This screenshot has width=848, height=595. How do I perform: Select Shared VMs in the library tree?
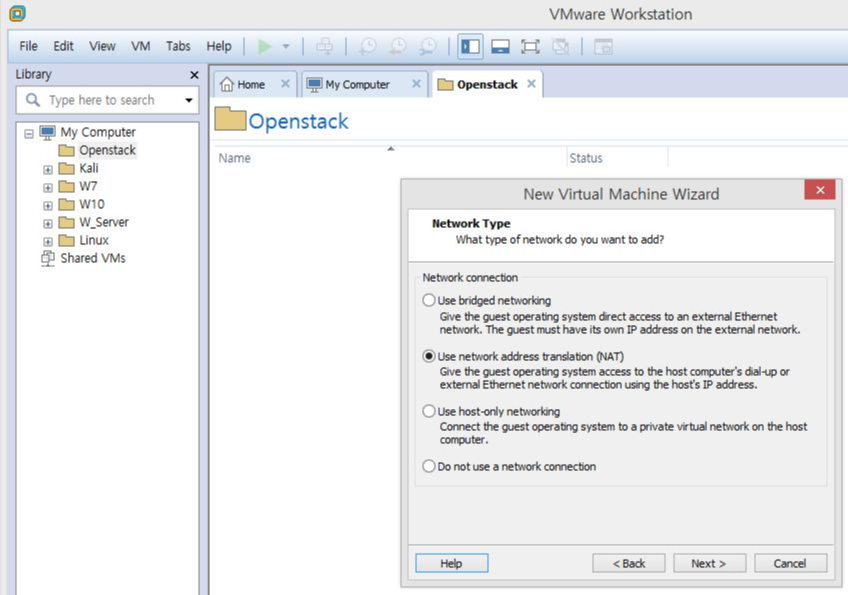[93, 259]
